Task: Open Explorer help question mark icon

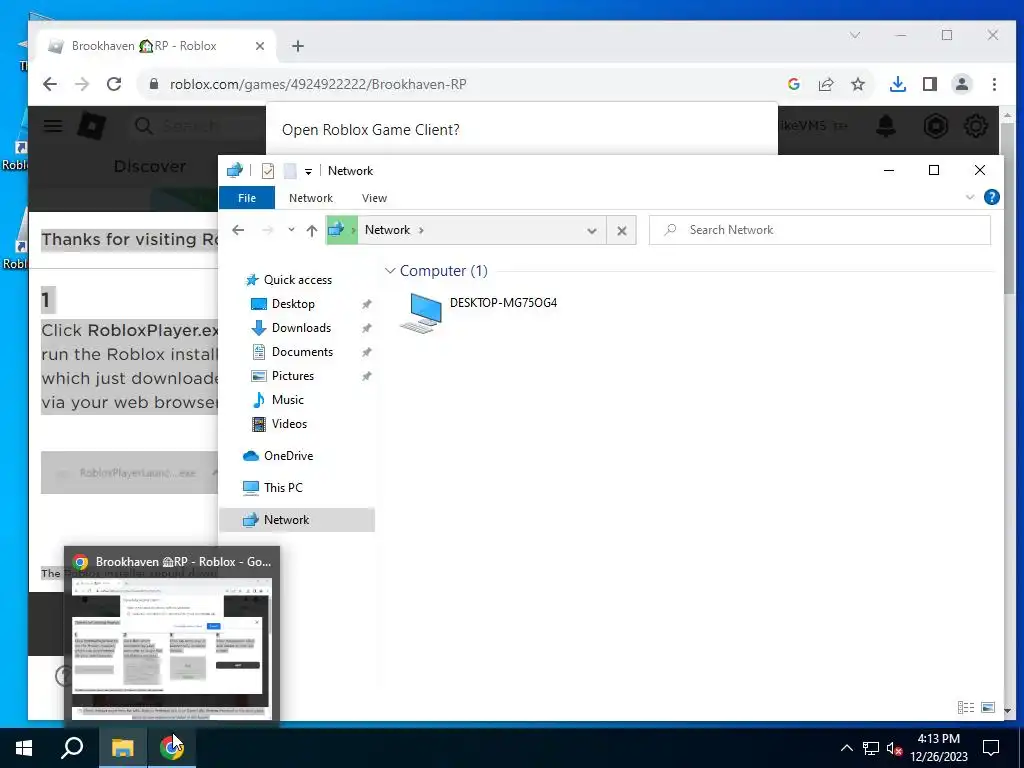Action: tap(991, 197)
